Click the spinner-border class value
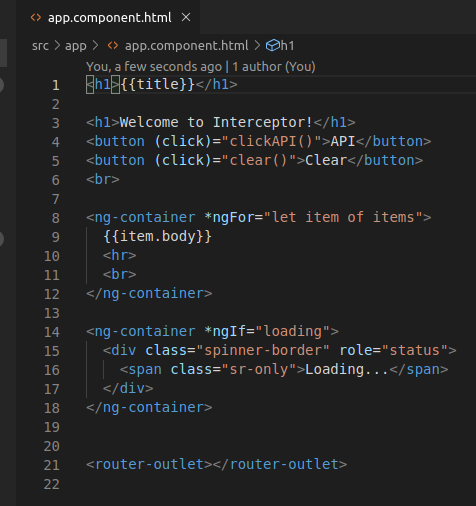Viewport: 476px width, 506px height. click(x=263, y=350)
